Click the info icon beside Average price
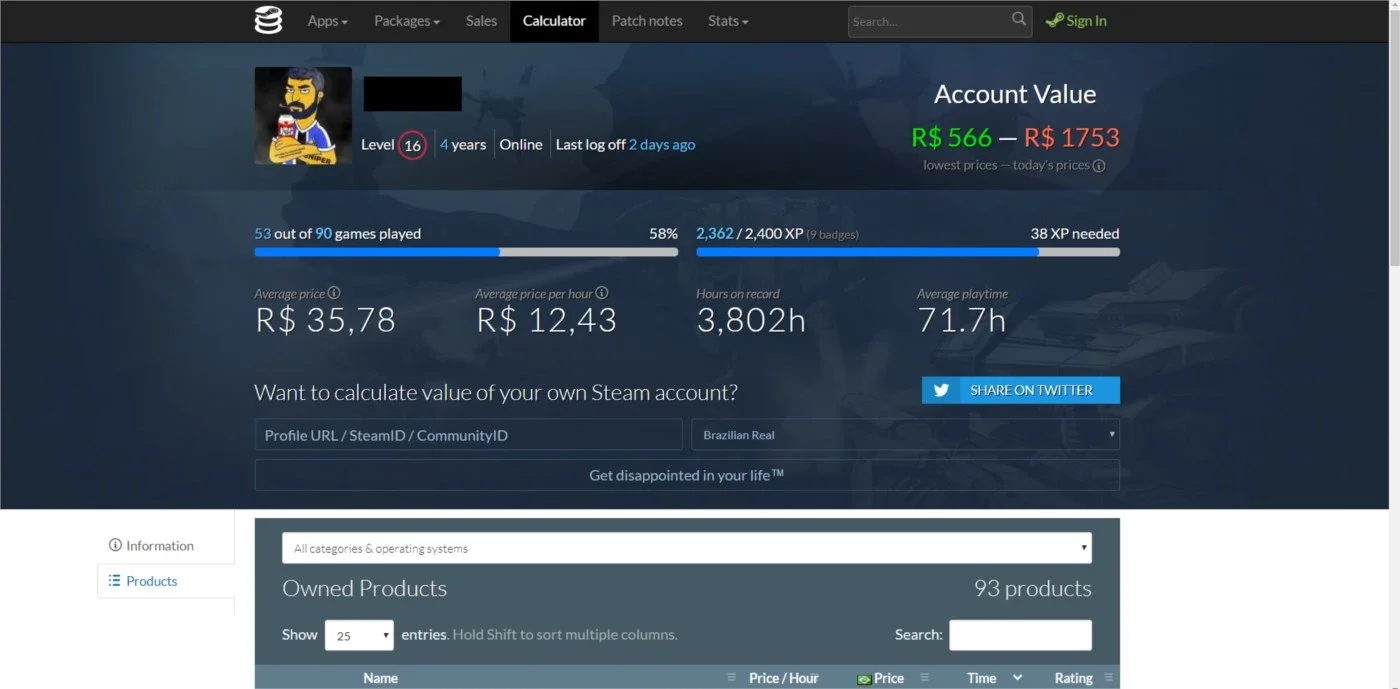The image size is (1400, 689). (334, 293)
